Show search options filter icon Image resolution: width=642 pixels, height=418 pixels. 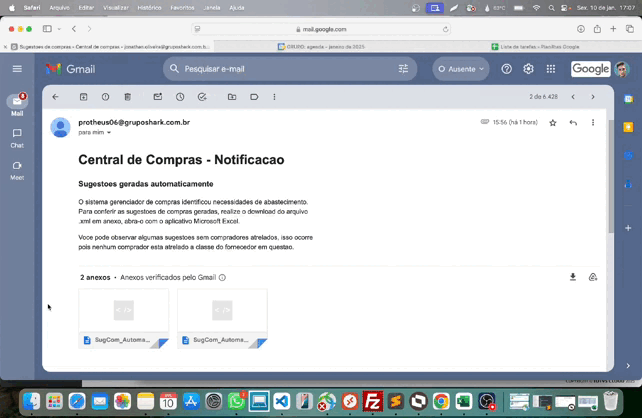pyautogui.click(x=403, y=69)
